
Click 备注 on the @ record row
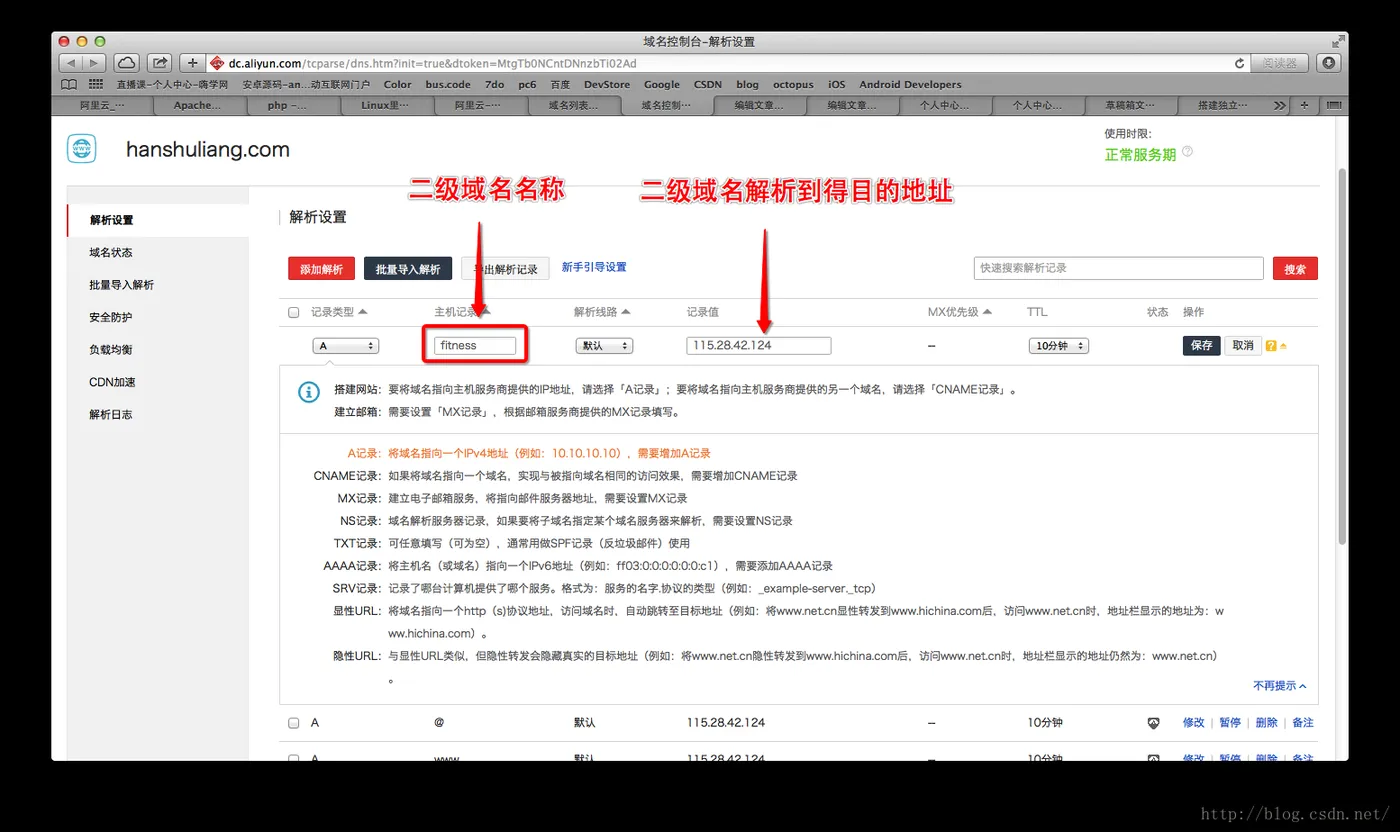[1302, 723]
